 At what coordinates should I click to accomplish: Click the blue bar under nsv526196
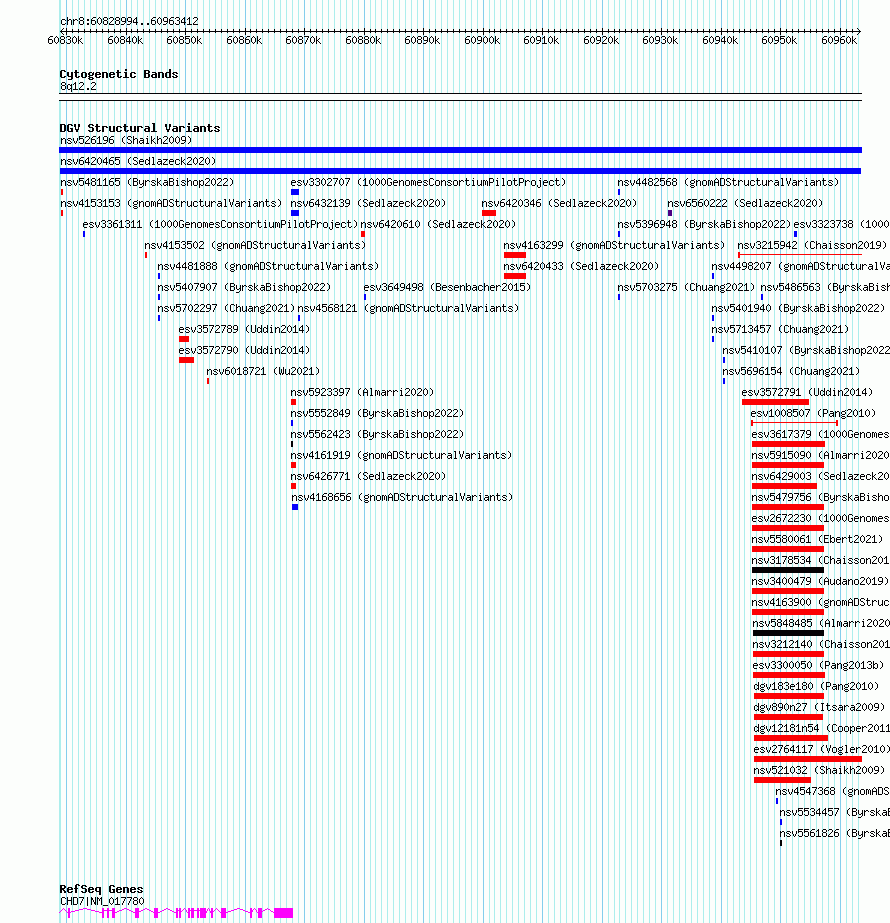[460, 150]
